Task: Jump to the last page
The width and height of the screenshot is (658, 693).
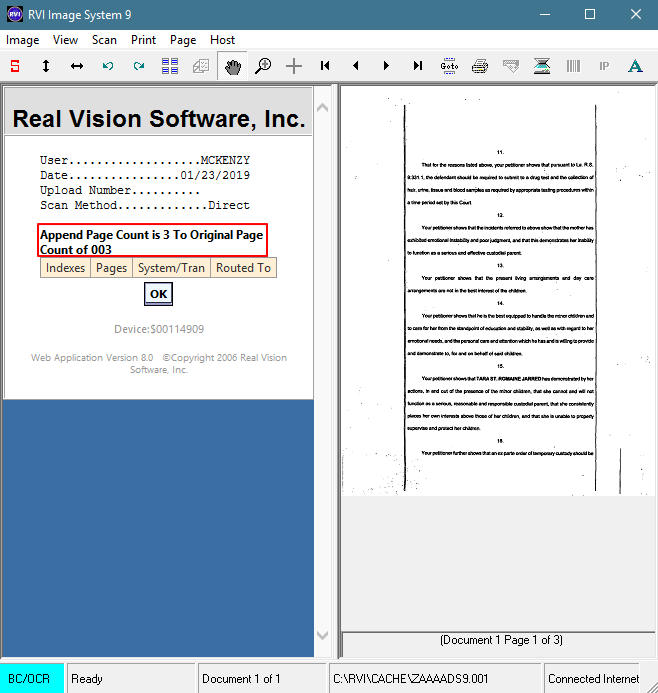Action: tap(418, 66)
